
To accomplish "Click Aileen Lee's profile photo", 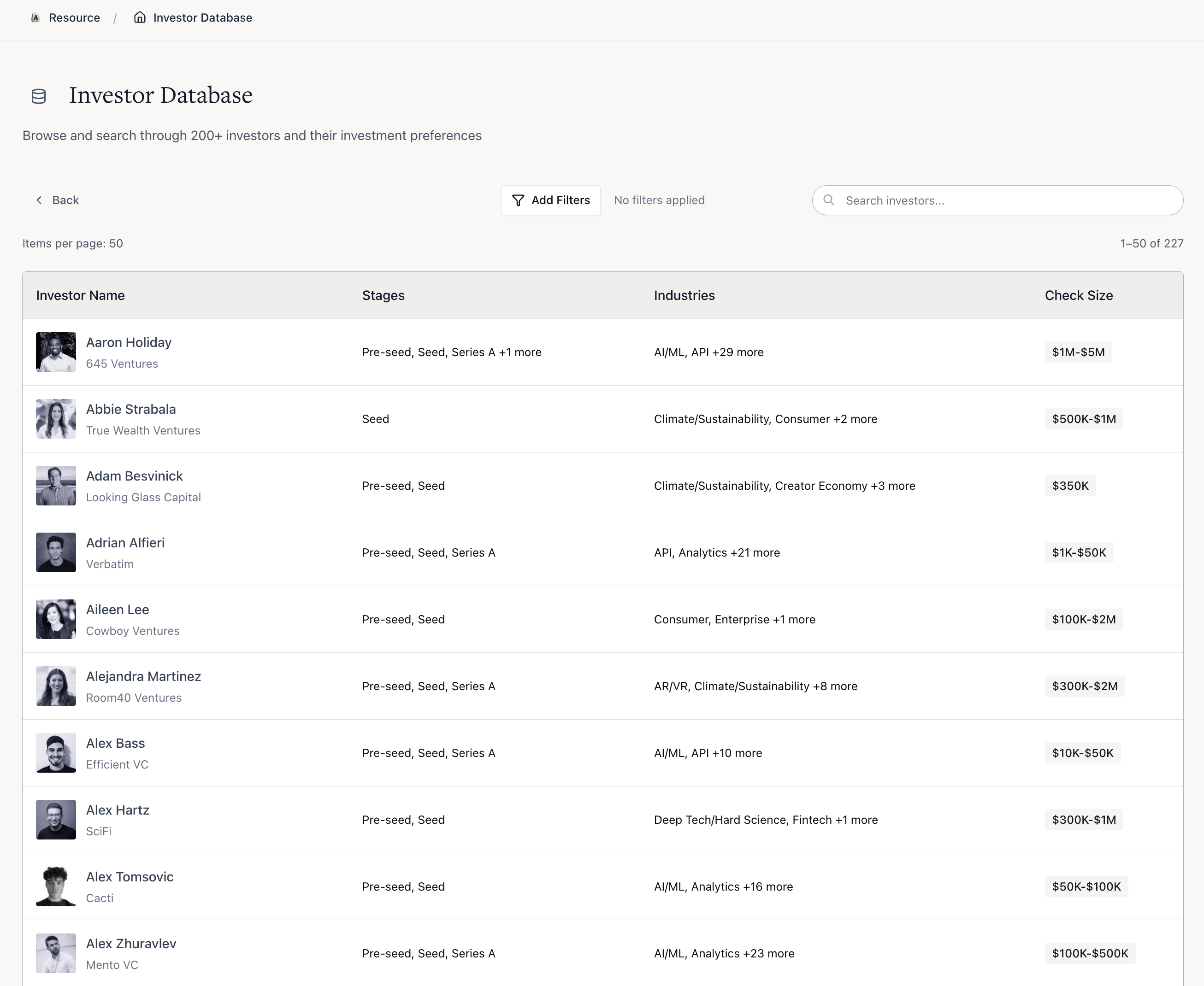I will [55, 619].
